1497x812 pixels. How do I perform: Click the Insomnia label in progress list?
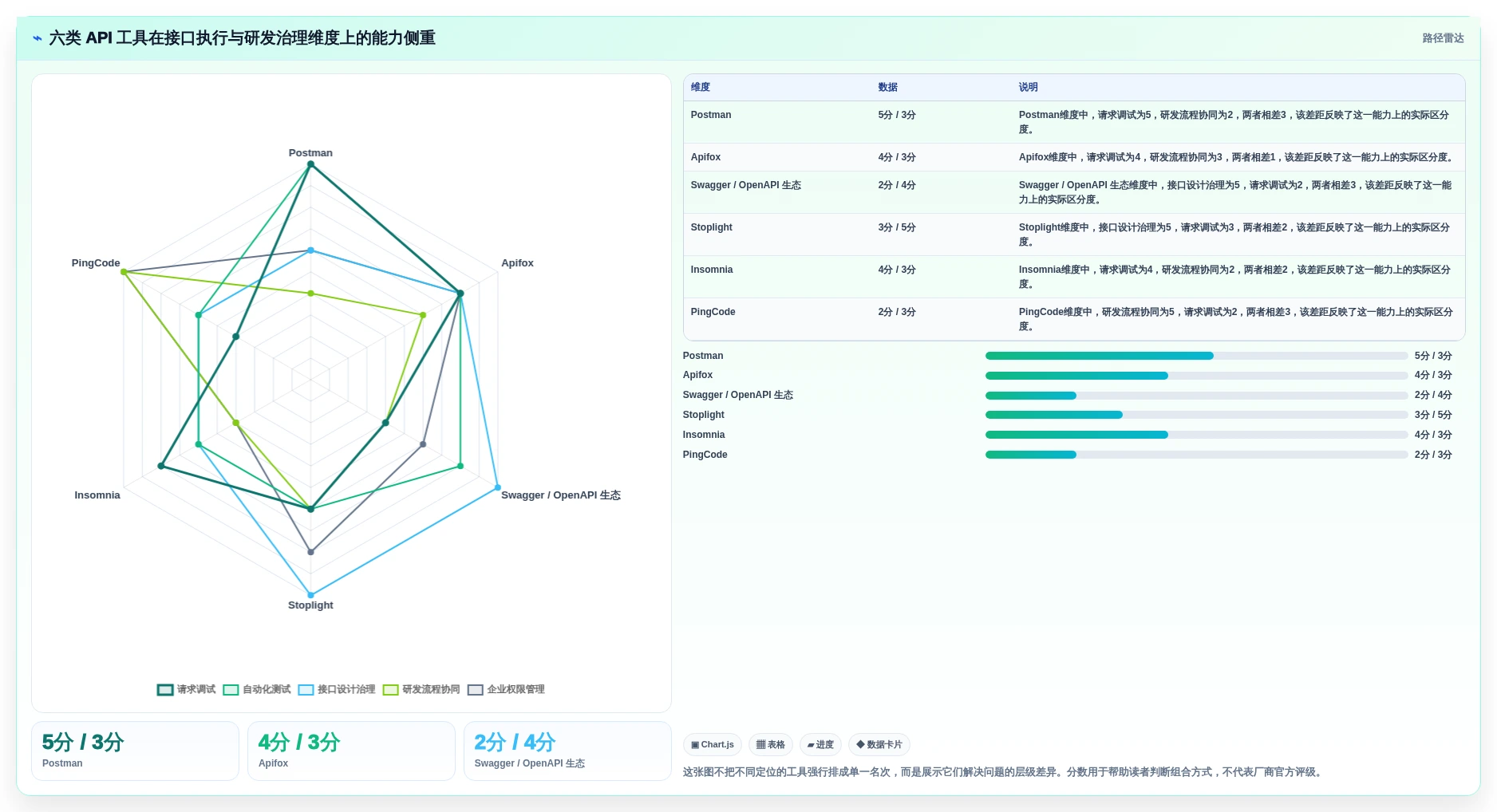704,435
